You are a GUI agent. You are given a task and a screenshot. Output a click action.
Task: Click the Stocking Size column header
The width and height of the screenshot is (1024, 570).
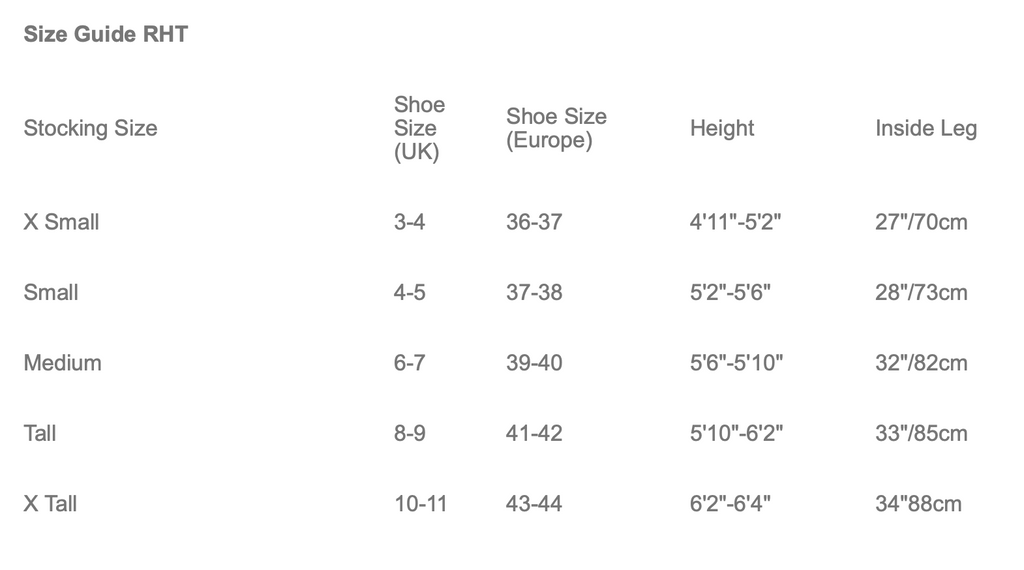tap(90, 128)
